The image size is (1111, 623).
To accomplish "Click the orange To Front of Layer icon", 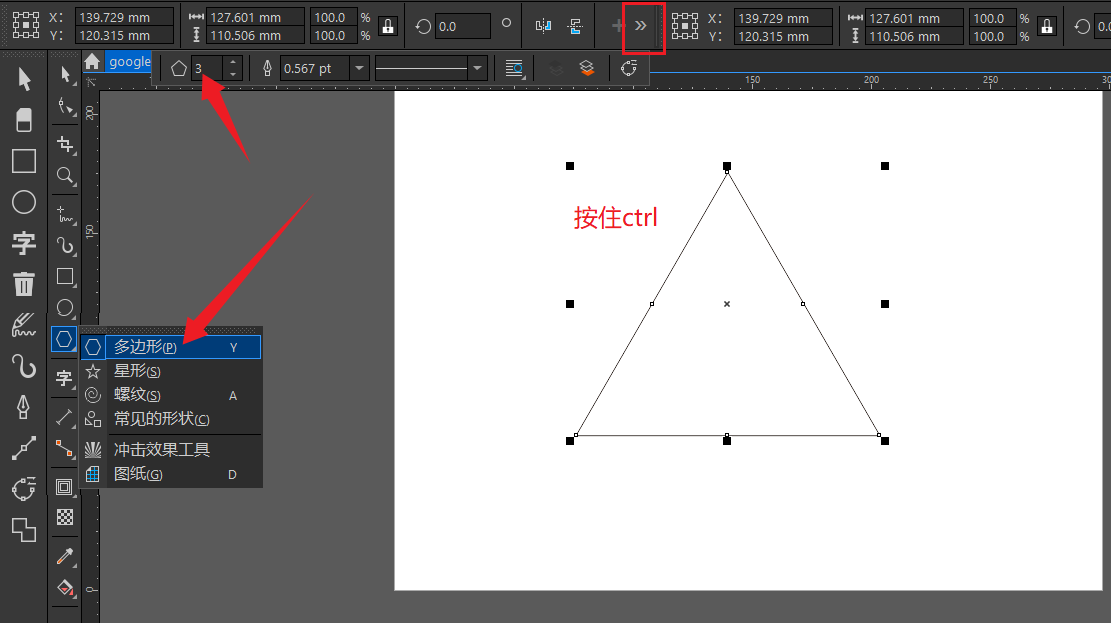I will (x=587, y=68).
